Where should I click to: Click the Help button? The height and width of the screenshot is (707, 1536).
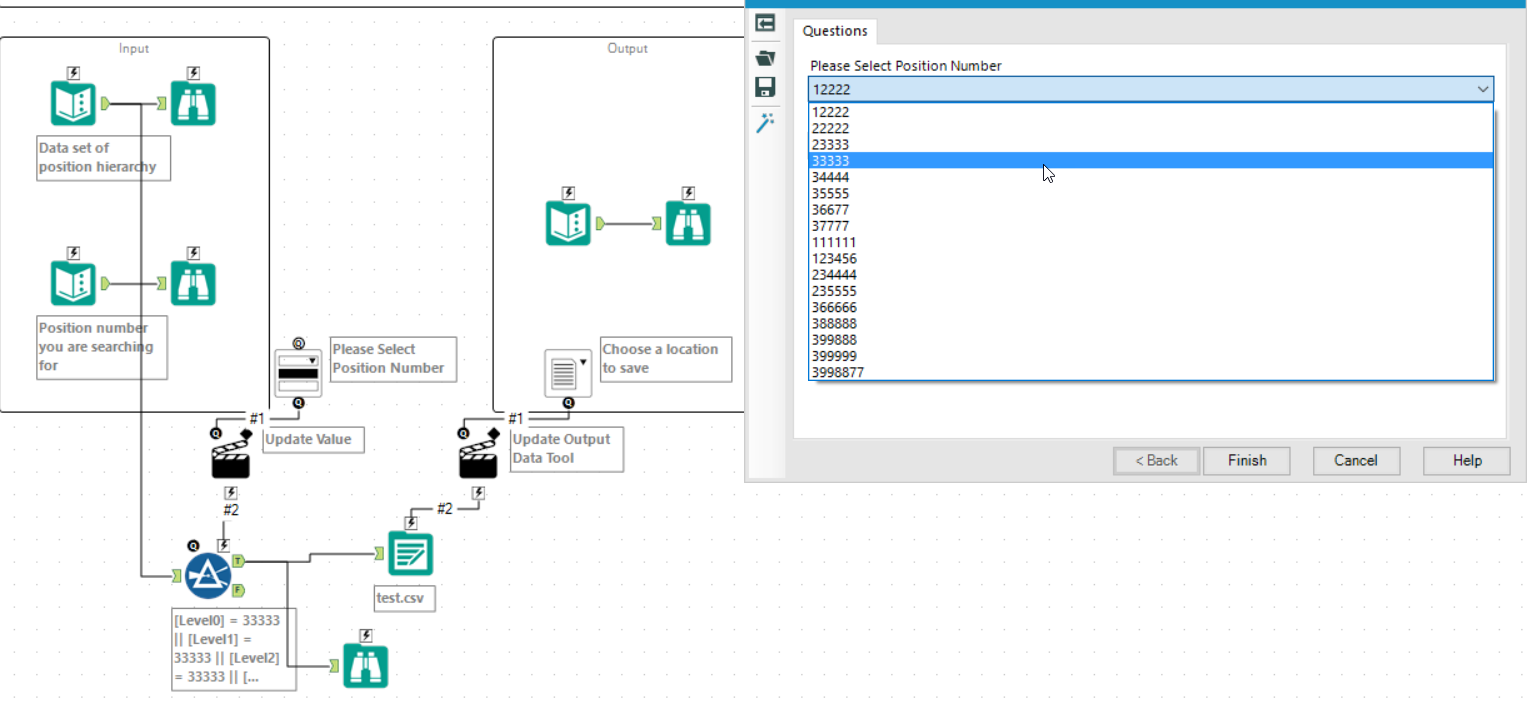click(x=1465, y=461)
